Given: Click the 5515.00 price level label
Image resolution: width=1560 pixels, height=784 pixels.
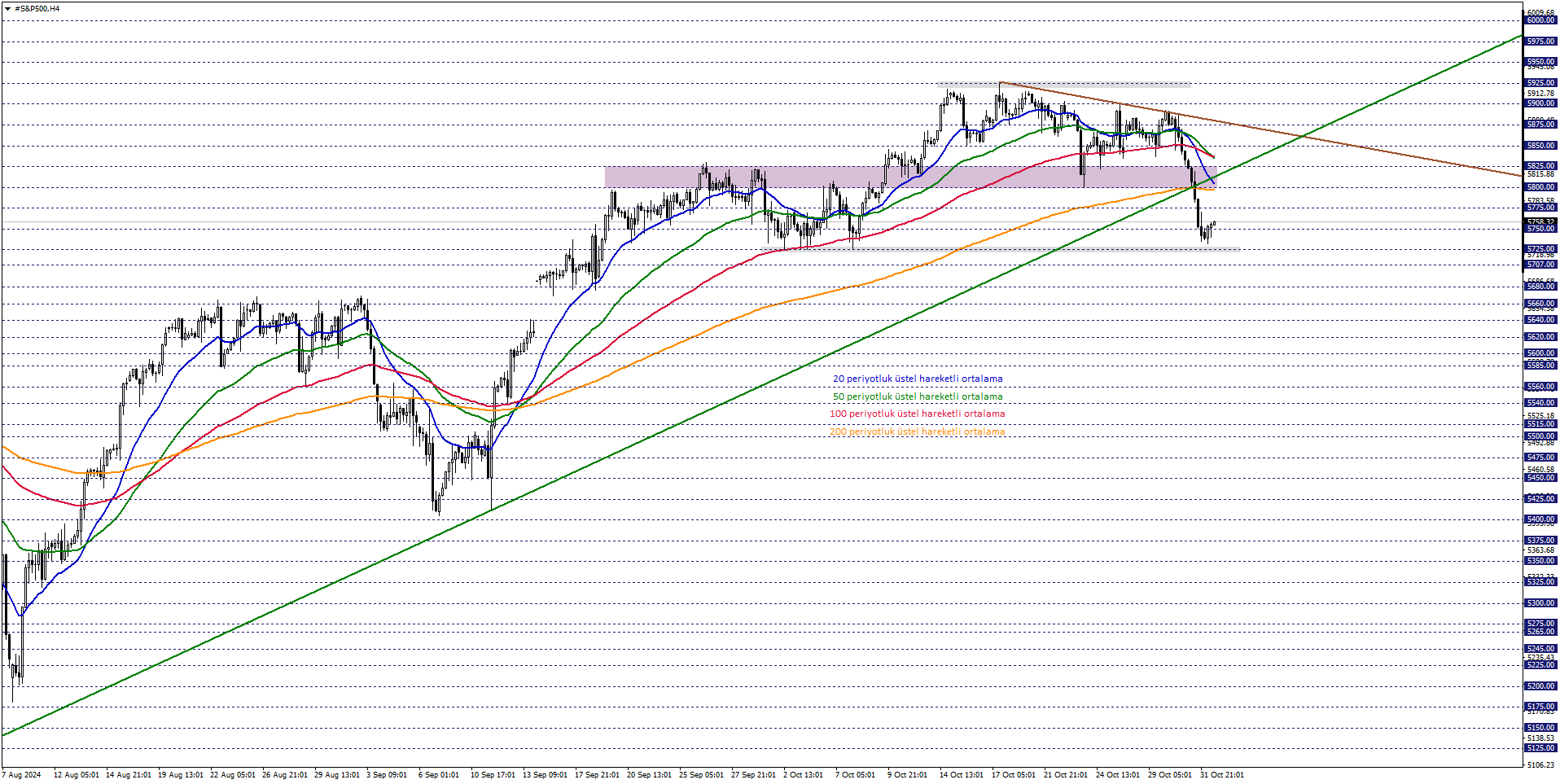Looking at the screenshot, I should [x=1540, y=424].
